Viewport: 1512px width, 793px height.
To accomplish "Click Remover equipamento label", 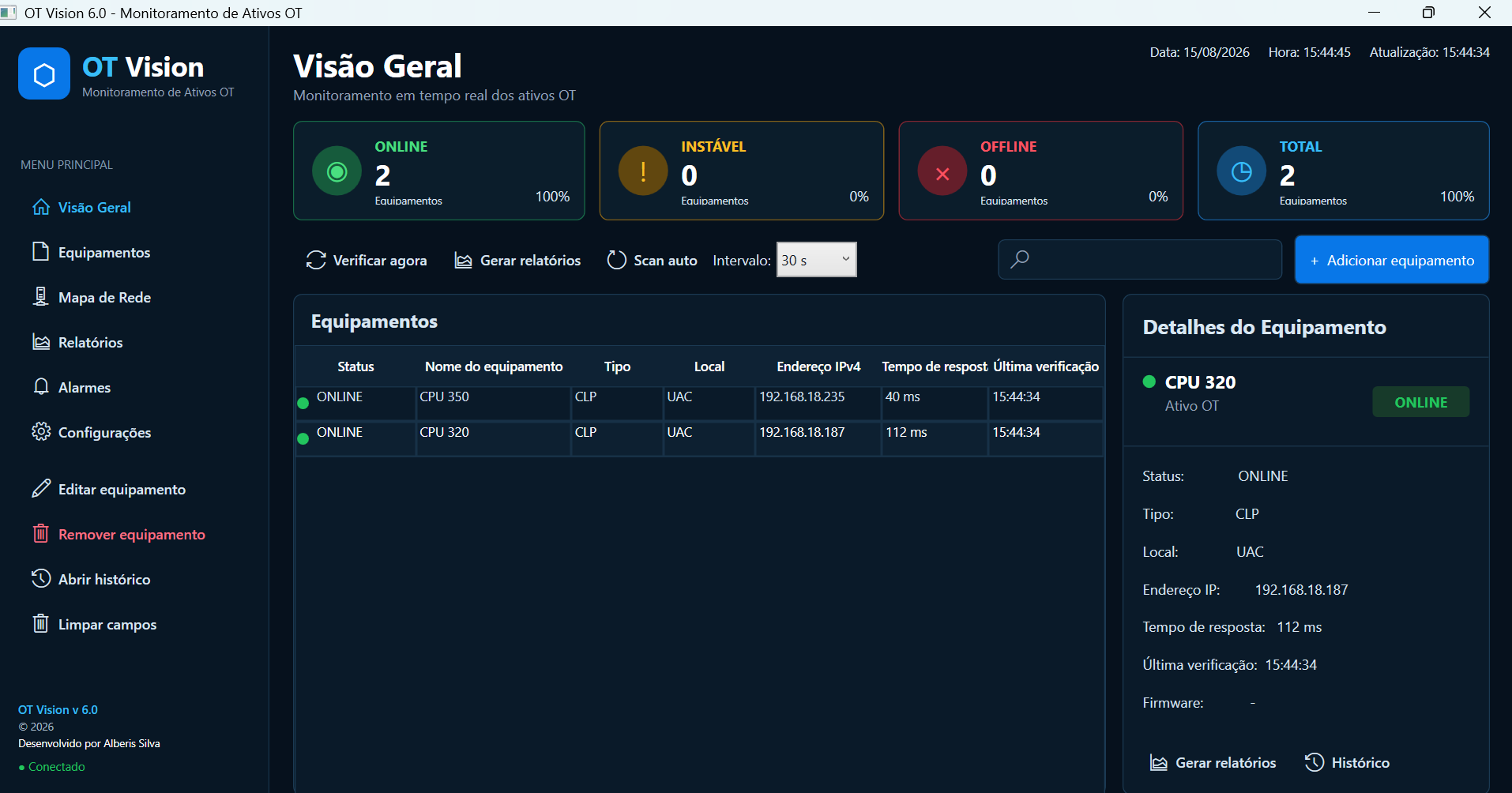I will pos(132,535).
